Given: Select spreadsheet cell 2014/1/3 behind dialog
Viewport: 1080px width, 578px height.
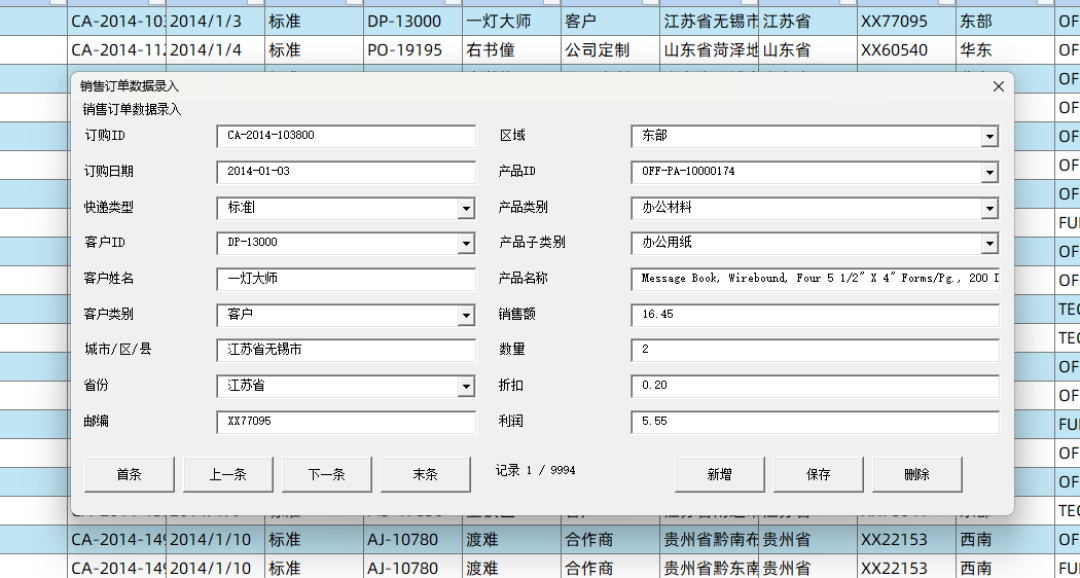Looking at the screenshot, I should pyautogui.click(x=216, y=21).
